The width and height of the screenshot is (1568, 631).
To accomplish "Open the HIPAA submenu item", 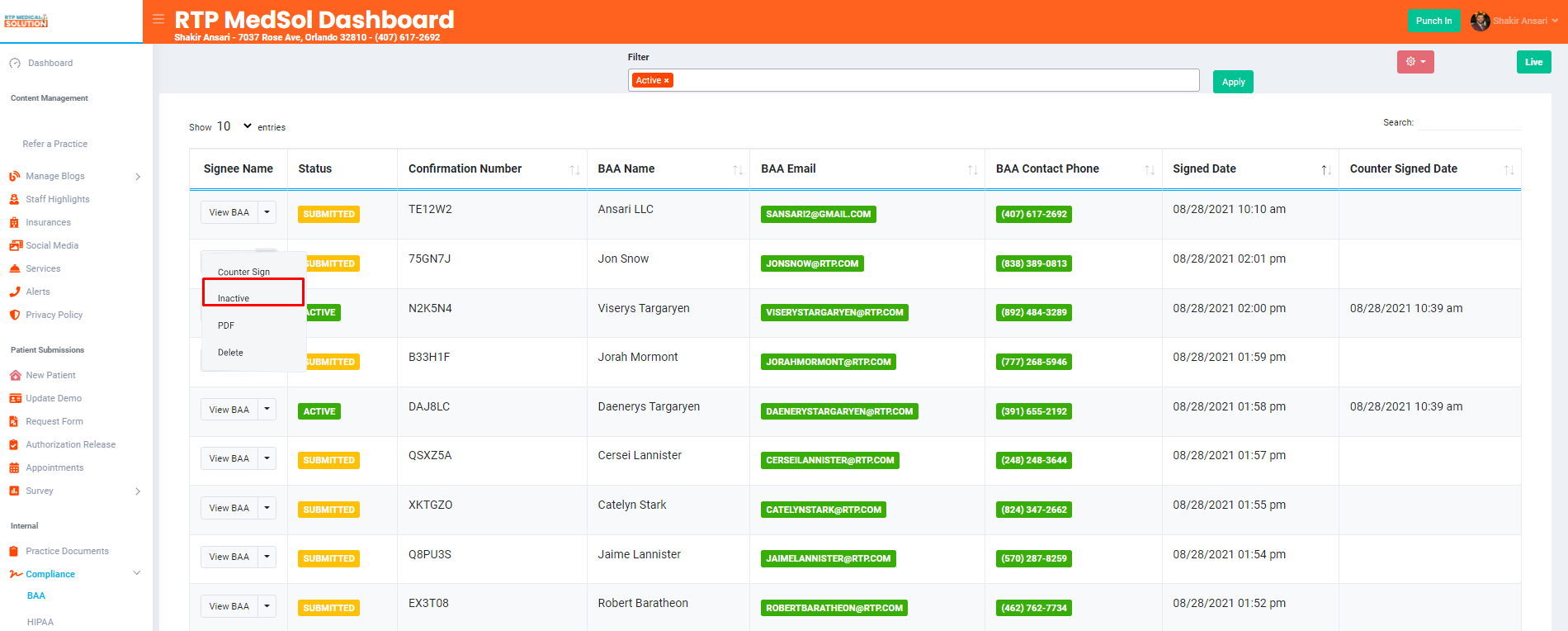I will pyautogui.click(x=40, y=622).
